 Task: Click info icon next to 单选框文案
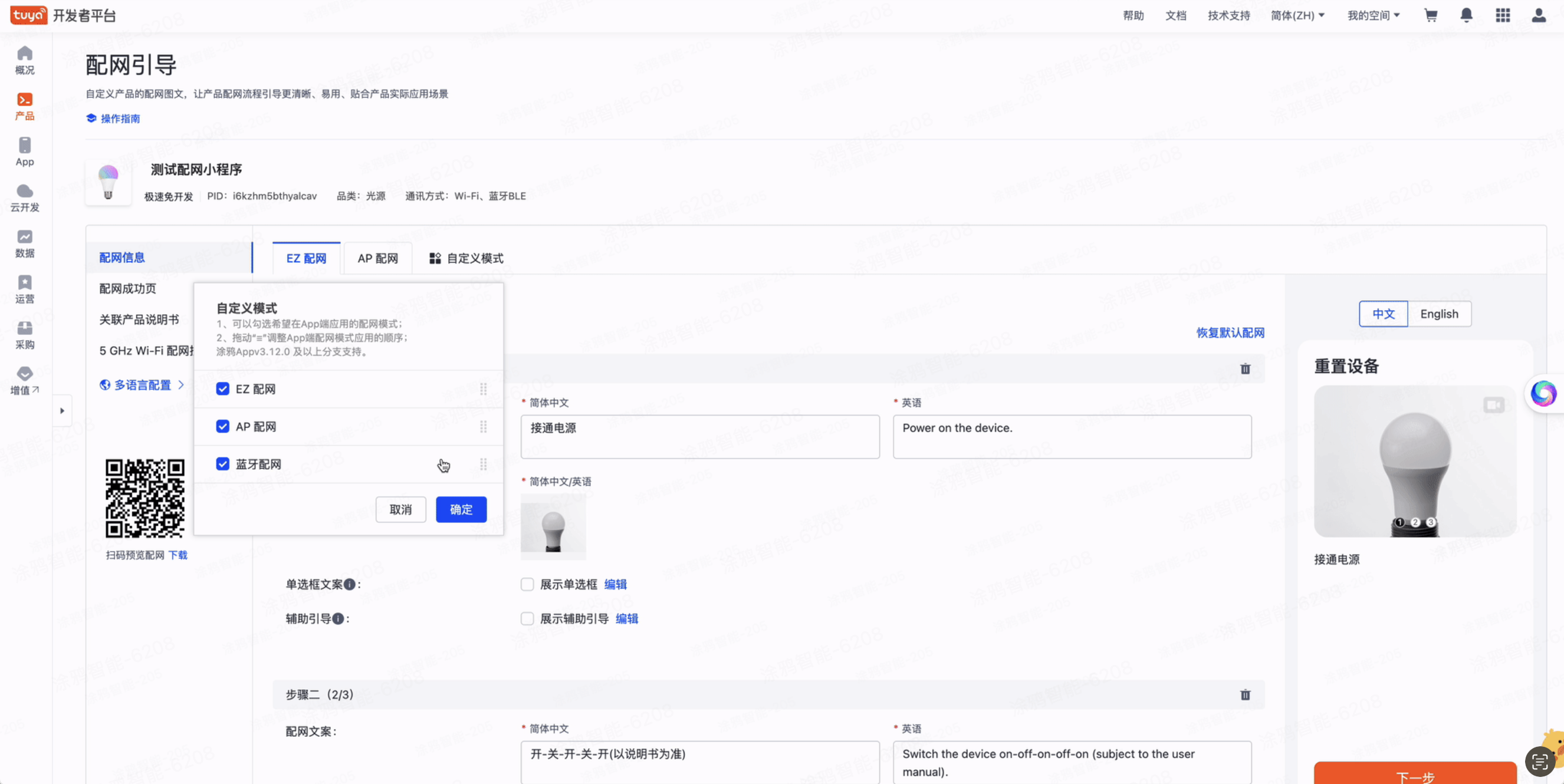pyautogui.click(x=350, y=584)
